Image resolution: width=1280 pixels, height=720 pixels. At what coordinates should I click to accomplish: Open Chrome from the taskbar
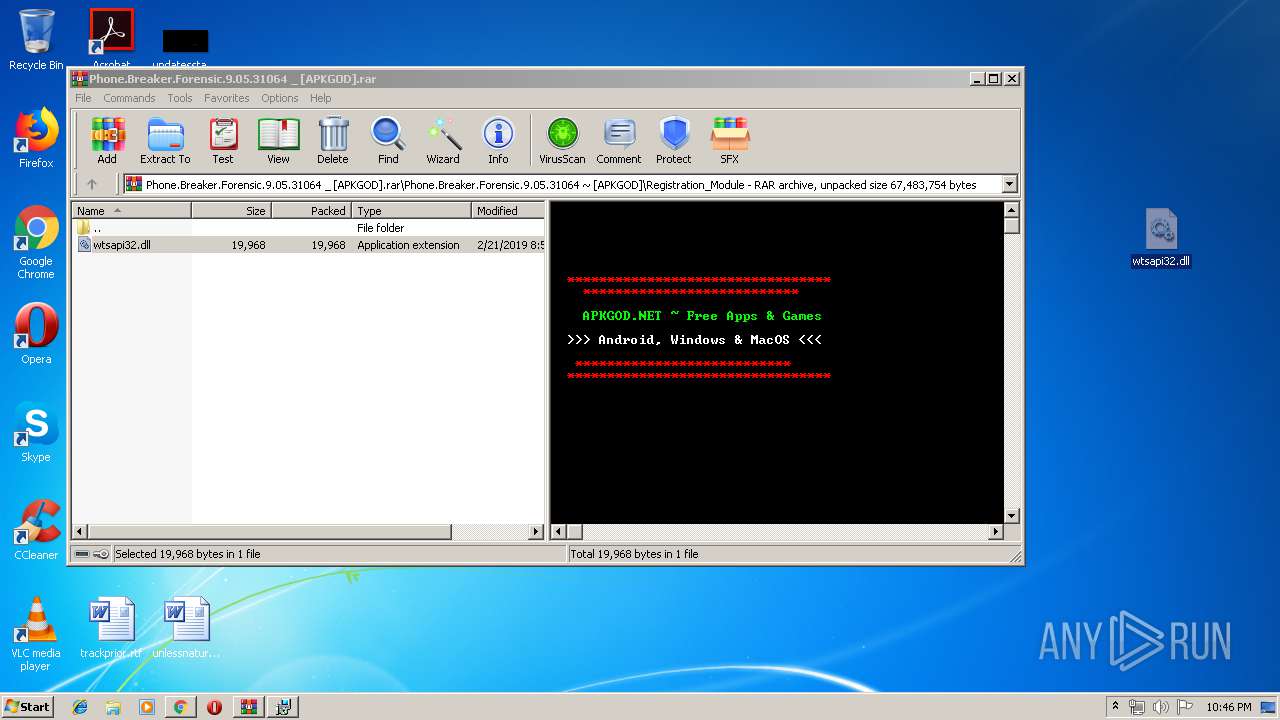coord(180,707)
